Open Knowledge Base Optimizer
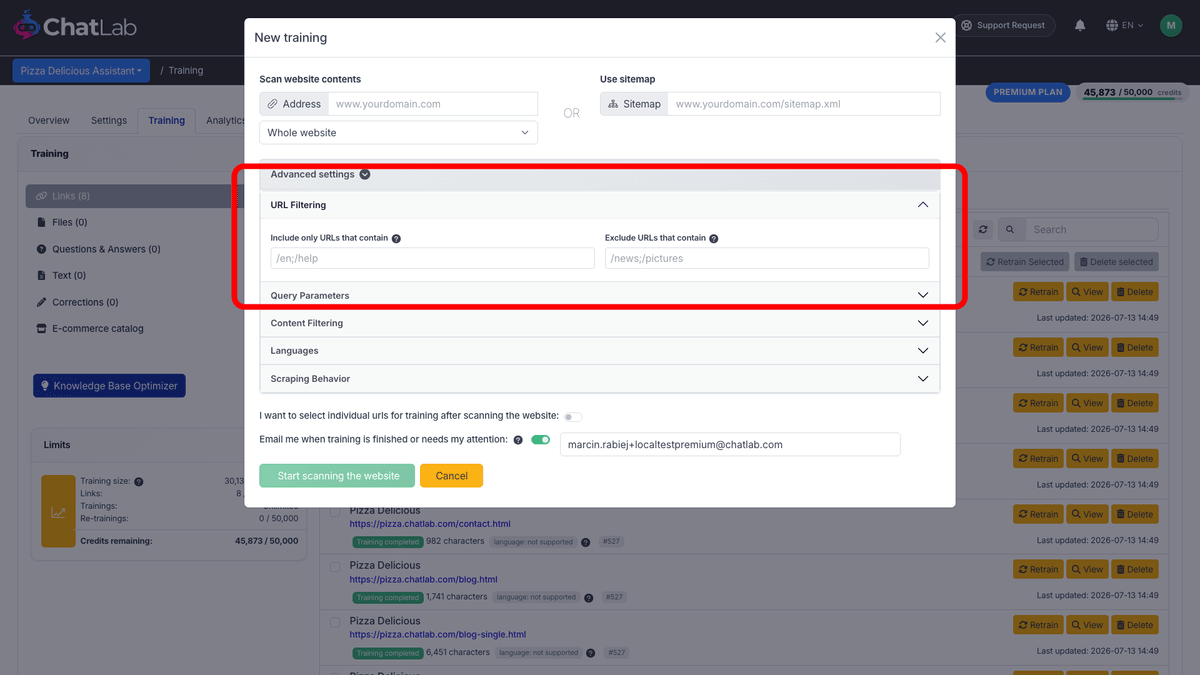 [x=109, y=385]
